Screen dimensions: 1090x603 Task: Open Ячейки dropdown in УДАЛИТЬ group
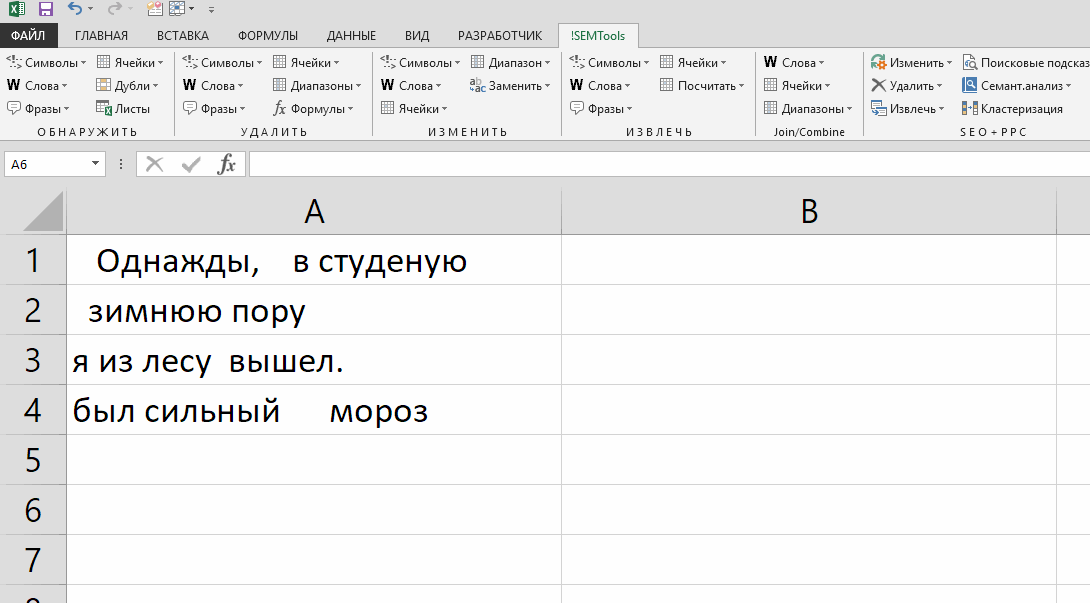pos(306,63)
